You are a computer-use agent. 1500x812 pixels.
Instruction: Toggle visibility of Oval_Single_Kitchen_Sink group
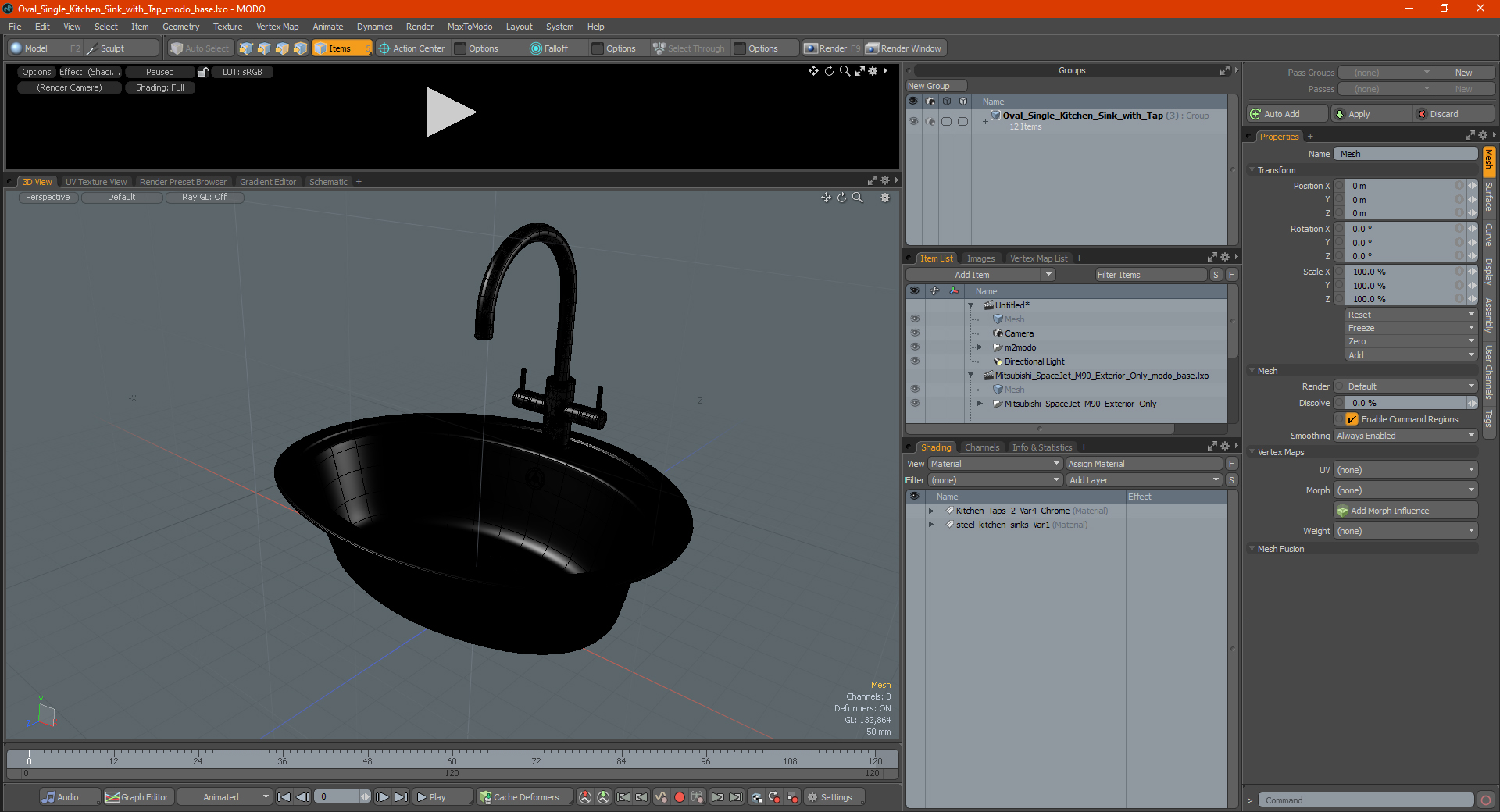912,121
